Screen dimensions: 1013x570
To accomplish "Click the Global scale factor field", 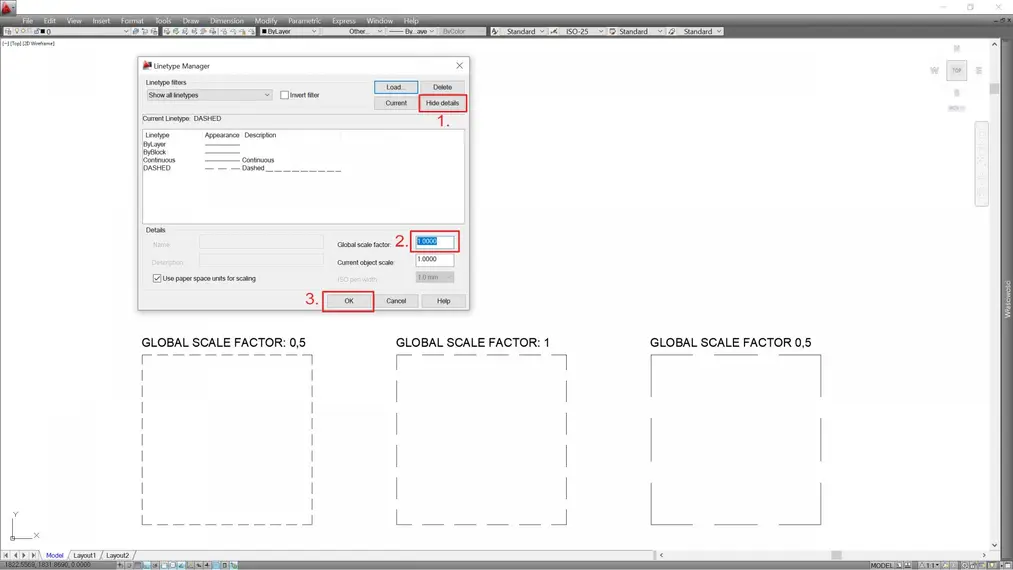I will 434,241.
